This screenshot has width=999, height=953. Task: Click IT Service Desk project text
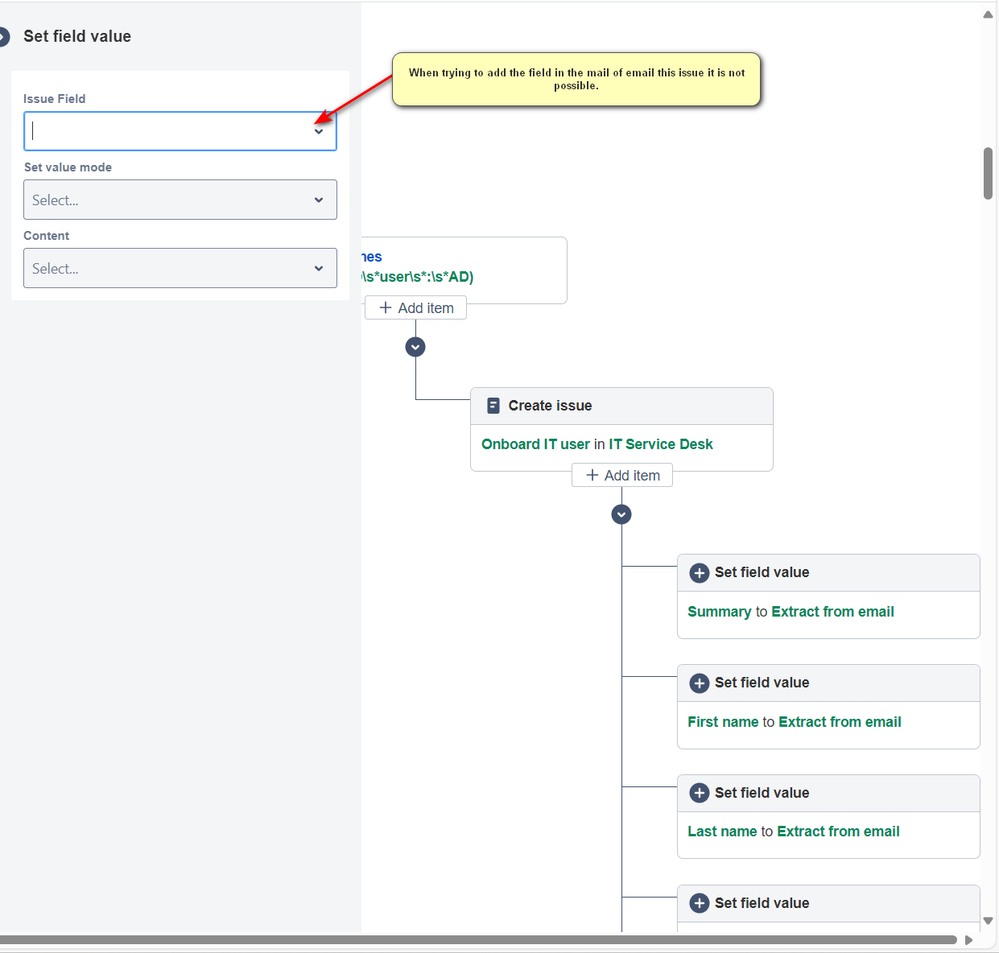tap(661, 444)
